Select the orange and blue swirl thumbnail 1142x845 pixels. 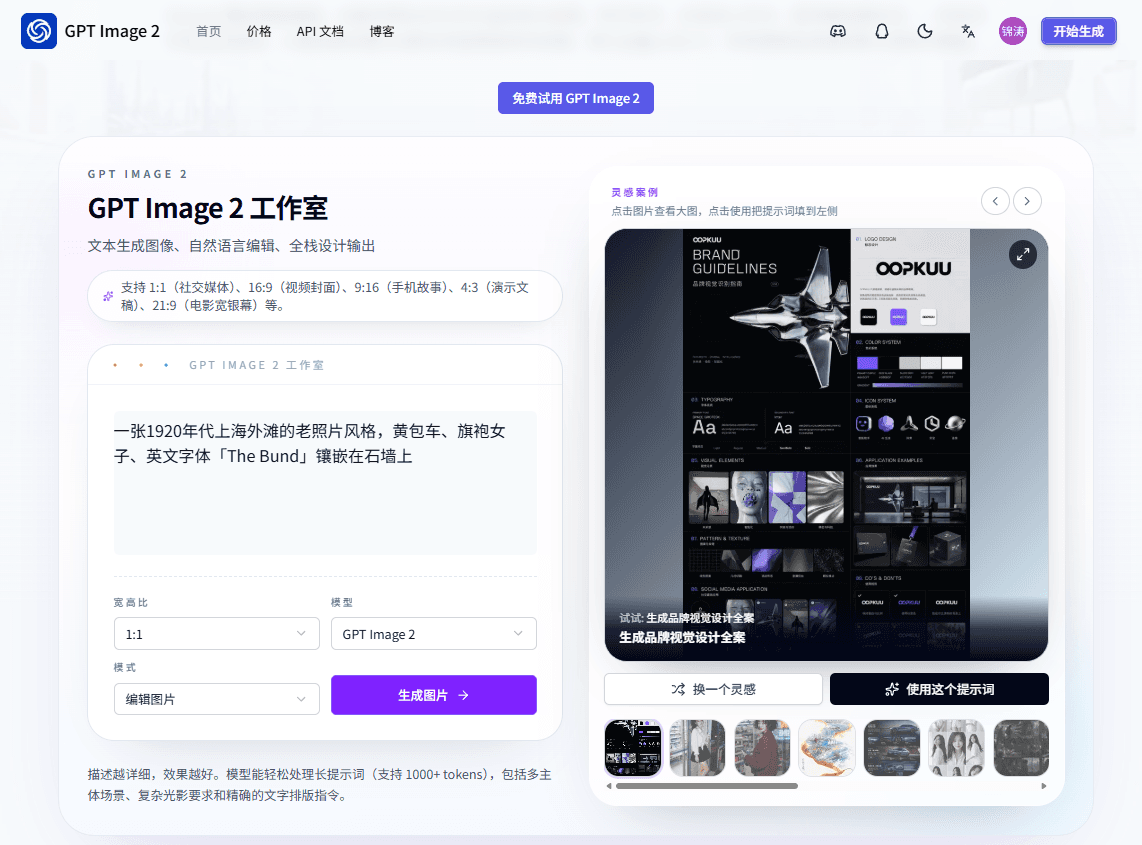(827, 748)
